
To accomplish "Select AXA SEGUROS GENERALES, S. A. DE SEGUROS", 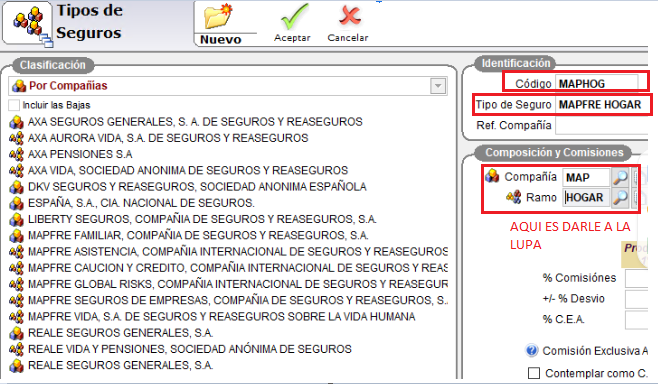I will pyautogui.click(x=195, y=122).
